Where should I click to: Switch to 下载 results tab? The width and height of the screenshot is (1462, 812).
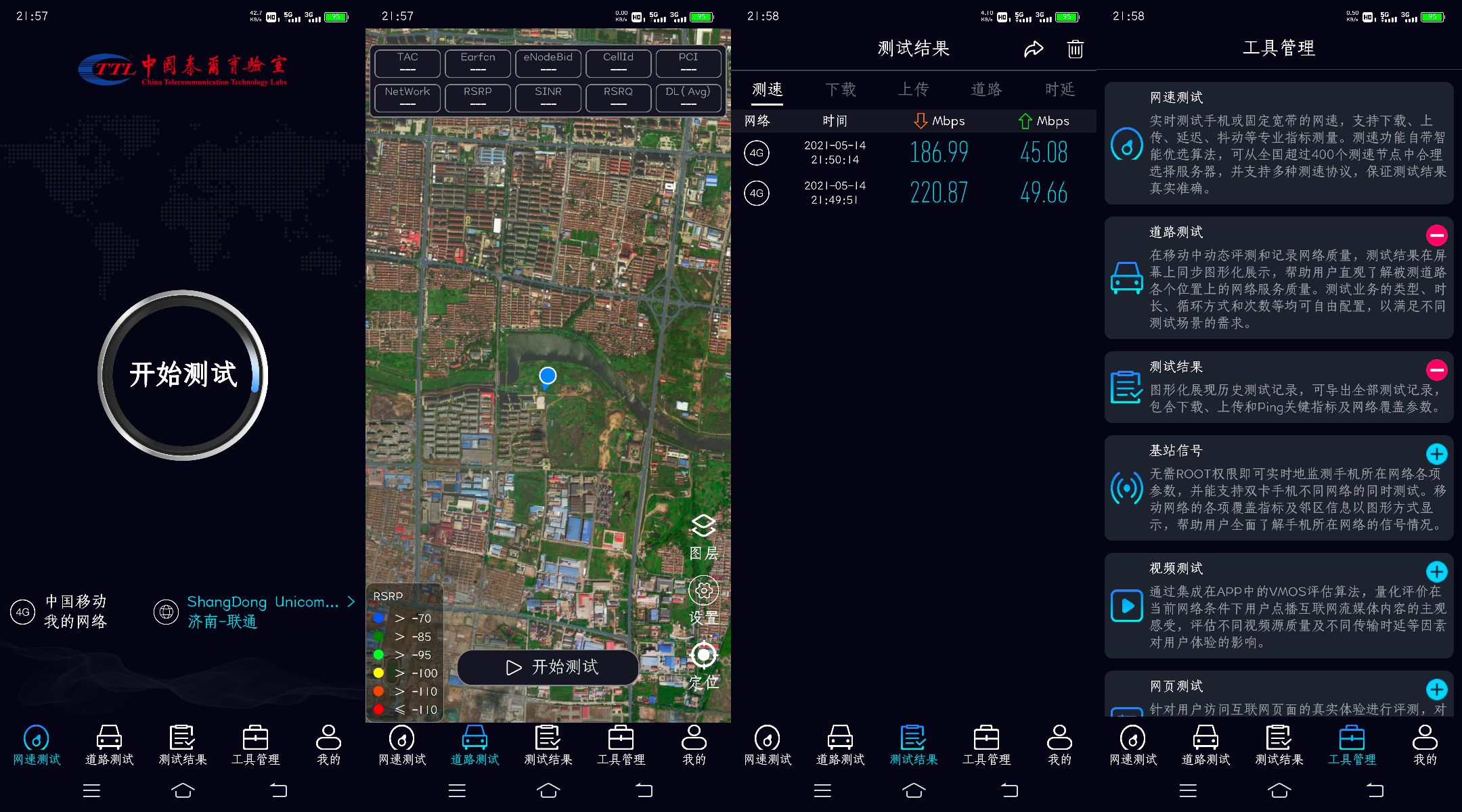pyautogui.click(x=841, y=89)
